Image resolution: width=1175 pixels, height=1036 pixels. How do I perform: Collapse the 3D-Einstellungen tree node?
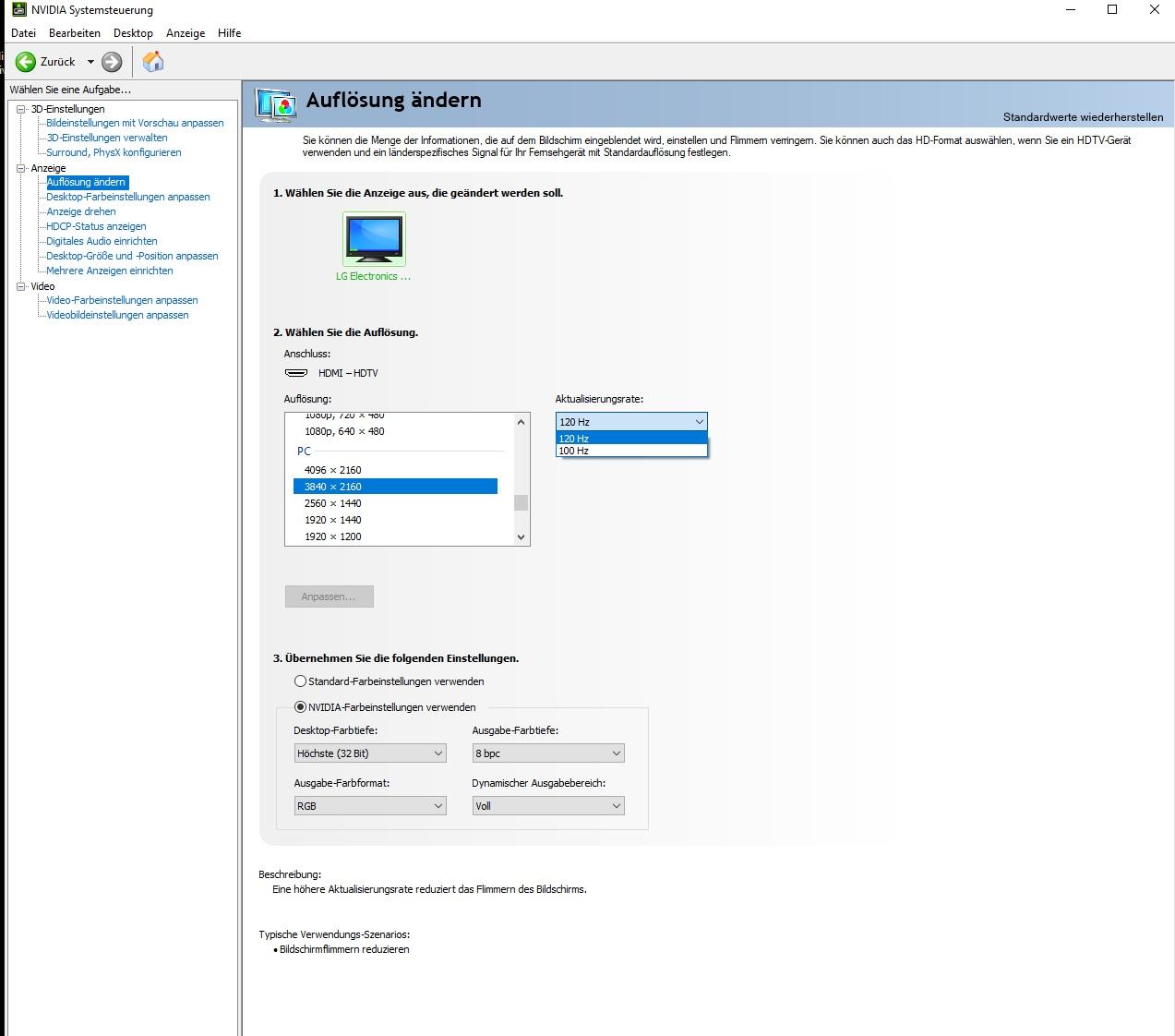[22, 109]
